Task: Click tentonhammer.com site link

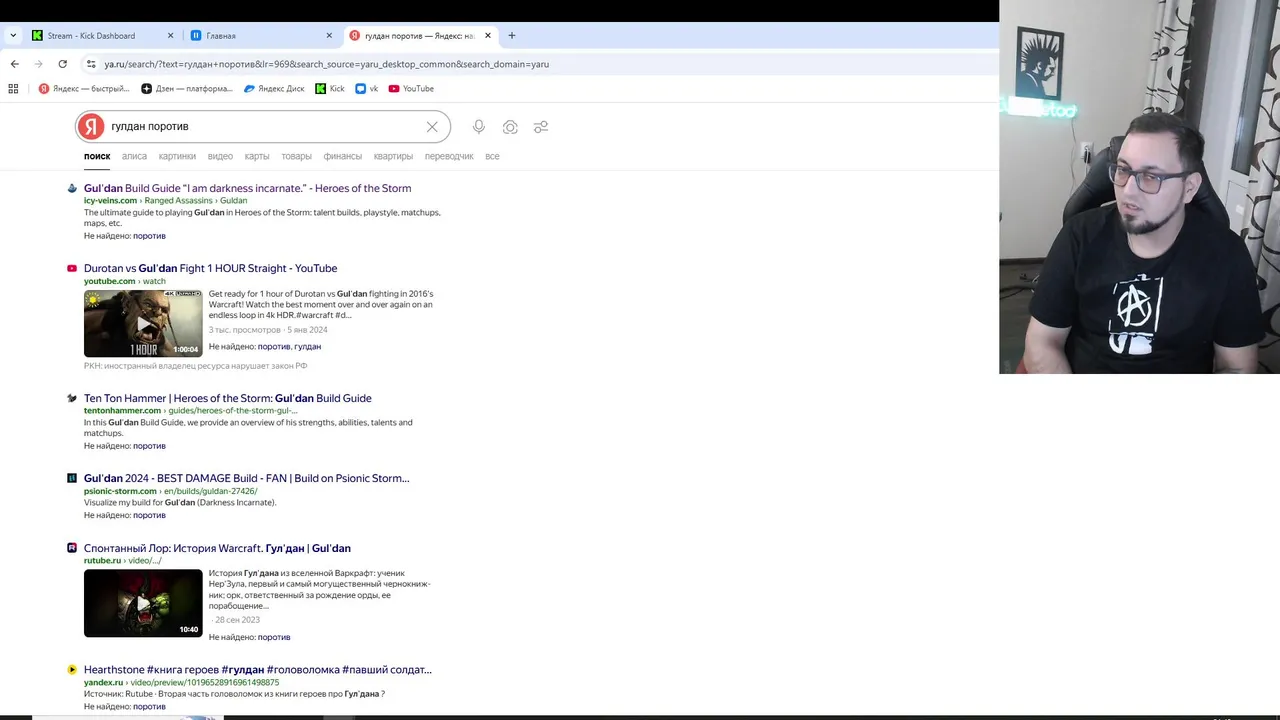Action: click(x=122, y=411)
